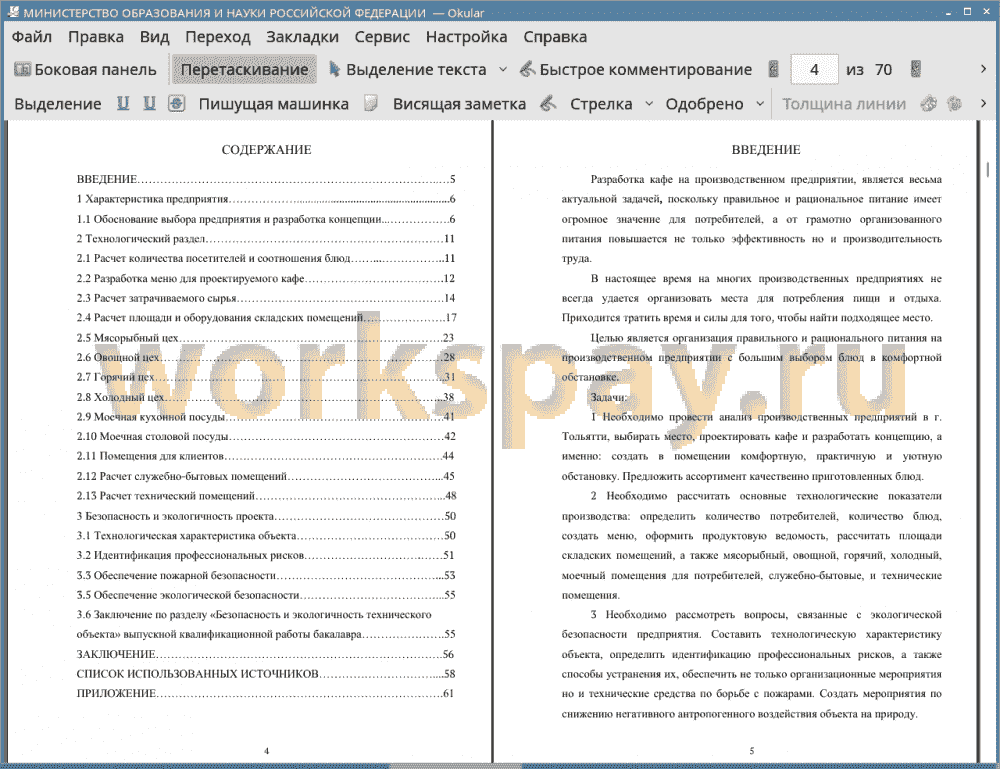
Task: Expand the Стрелка dropdown arrow
Action: click(649, 104)
